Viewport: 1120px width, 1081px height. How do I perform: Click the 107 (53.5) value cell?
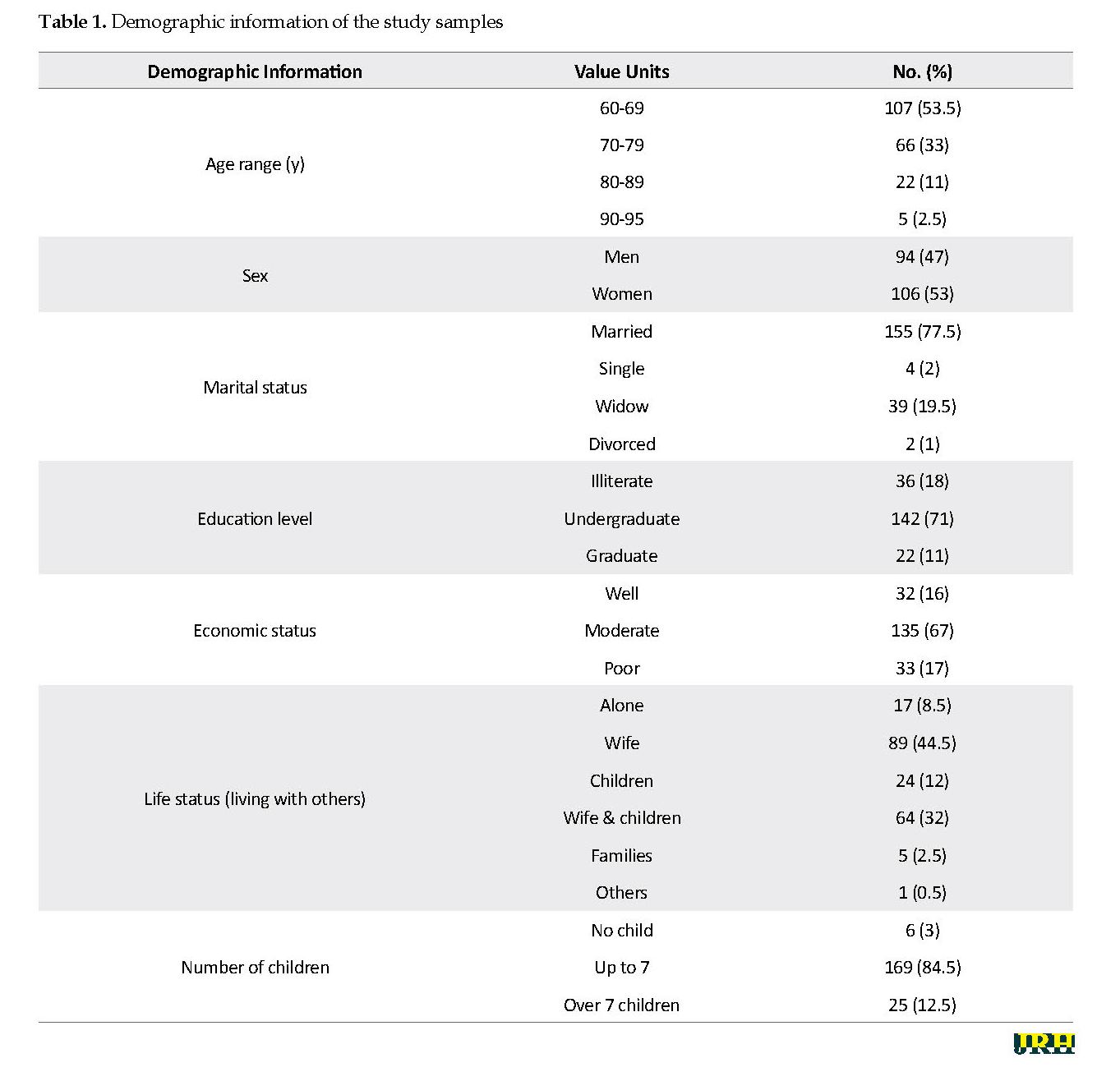[922, 108]
